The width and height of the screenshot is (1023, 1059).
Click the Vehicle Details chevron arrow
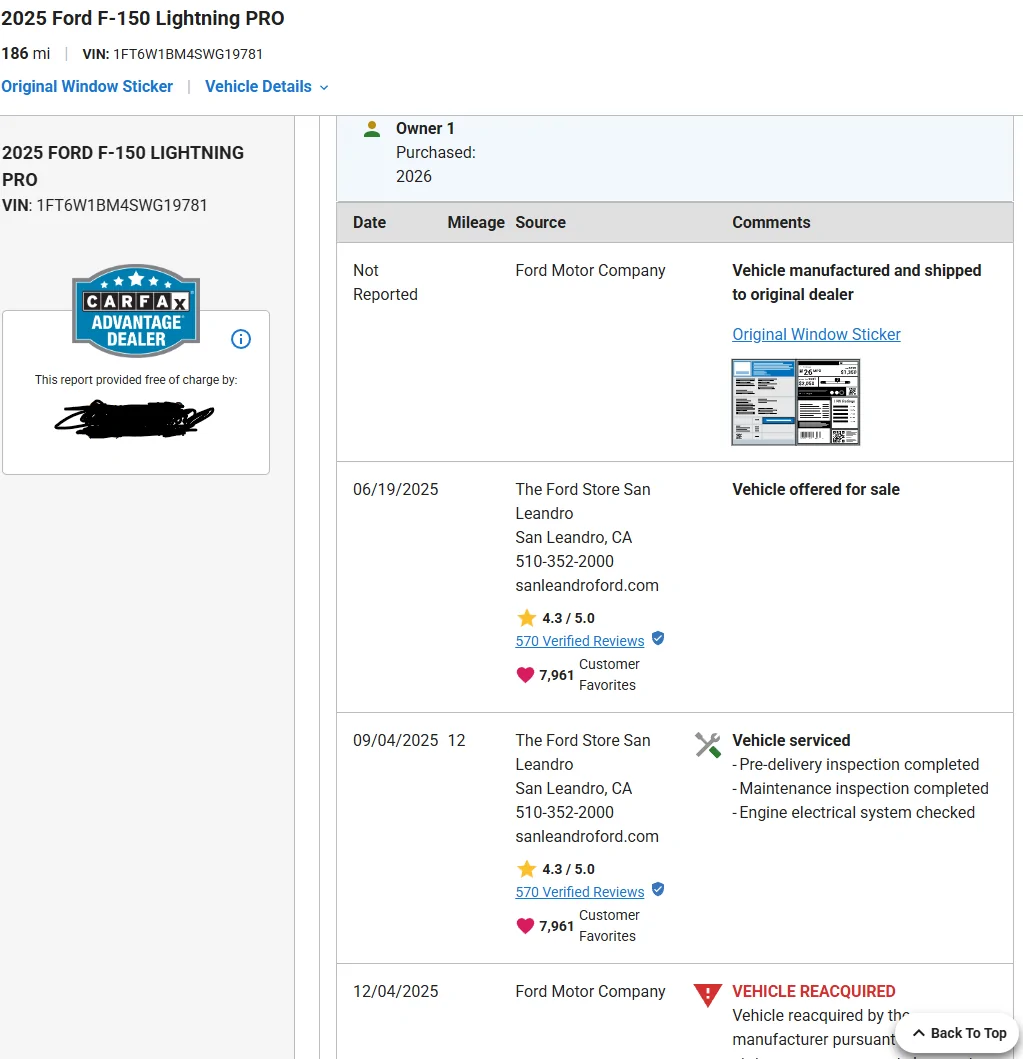click(x=323, y=88)
